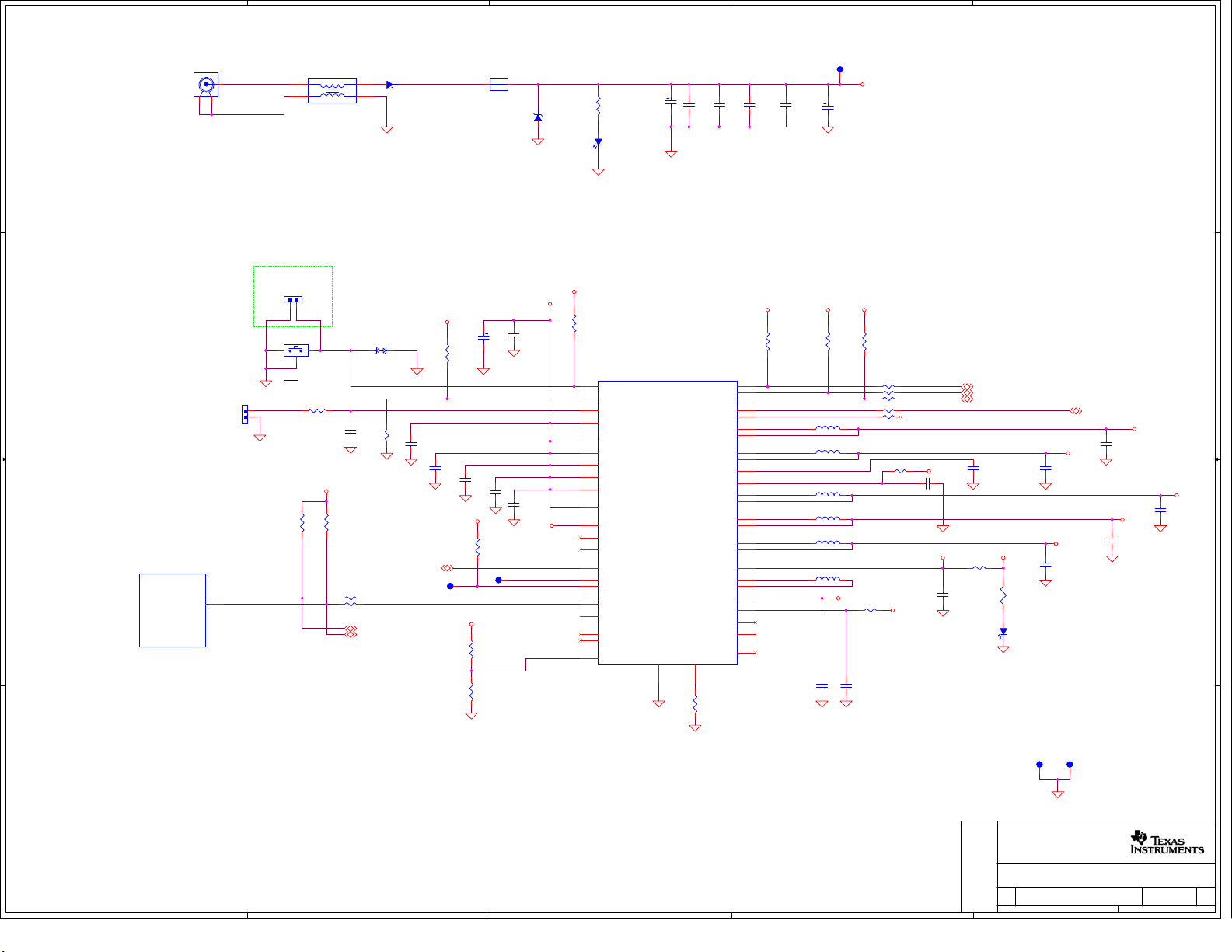Select the jumper inside the green dashed box
This screenshot has width=1232, height=952.
coord(293,299)
